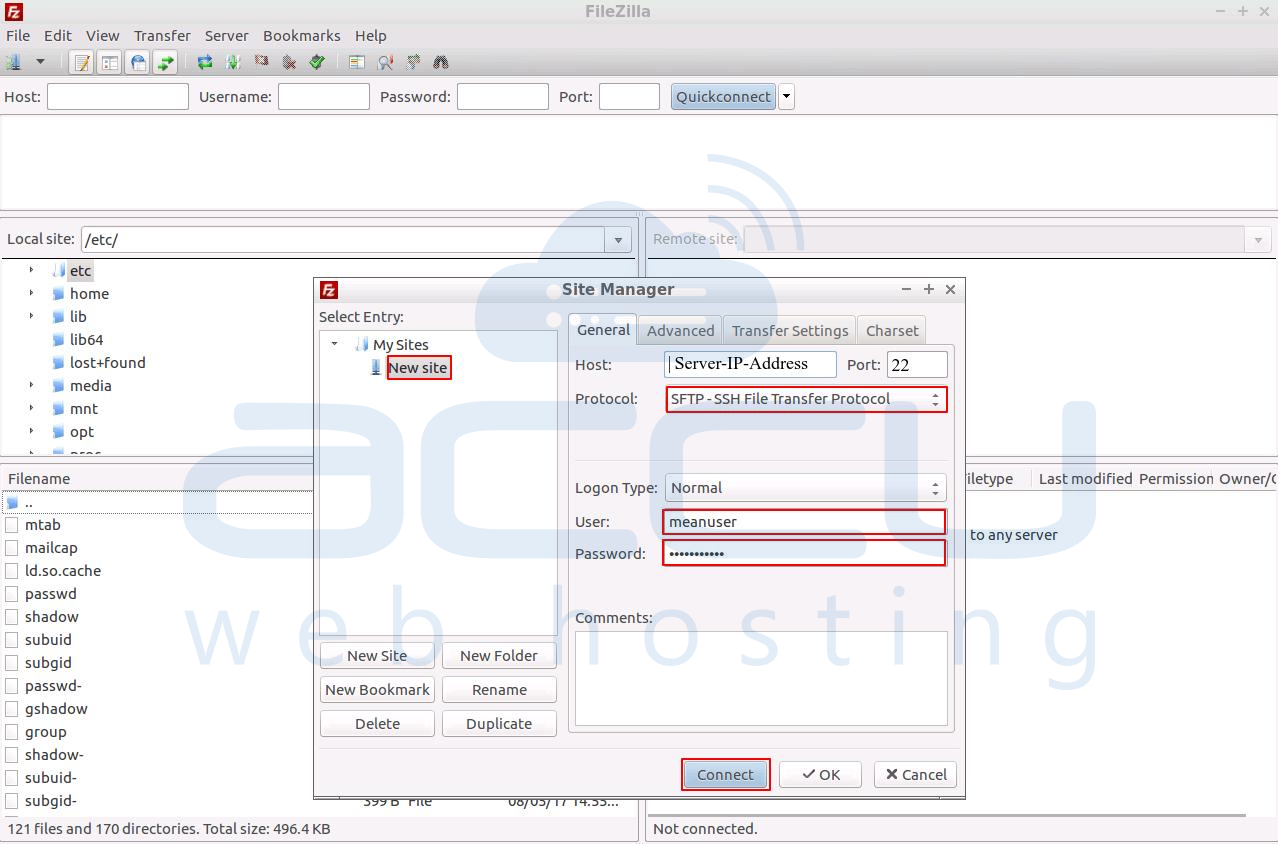Click the Site Manager Password field
The width and height of the screenshot is (1278, 844).
pyautogui.click(x=804, y=553)
